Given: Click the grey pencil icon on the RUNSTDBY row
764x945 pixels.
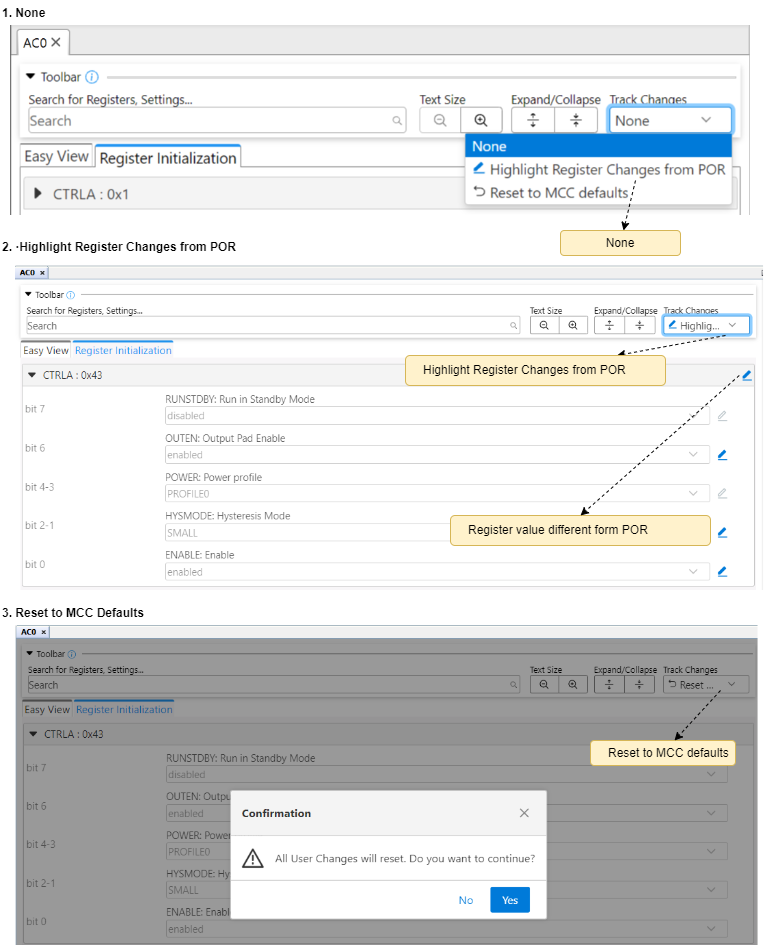Looking at the screenshot, I should pyautogui.click(x=722, y=415).
